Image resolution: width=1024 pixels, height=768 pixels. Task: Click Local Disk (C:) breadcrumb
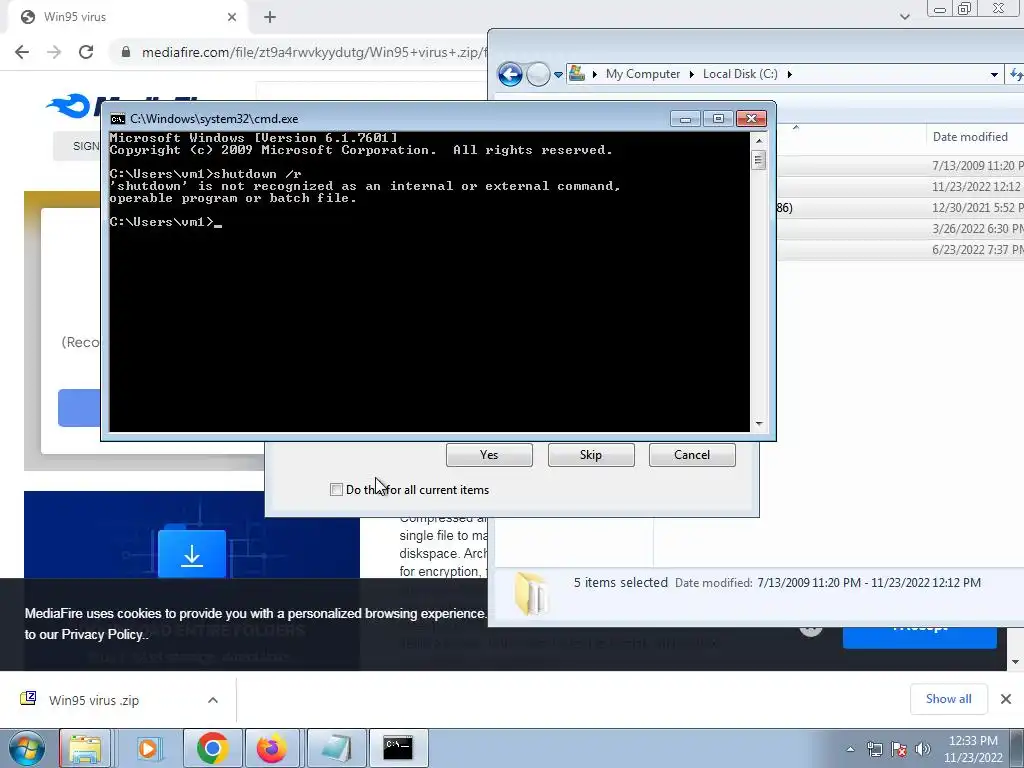pos(740,74)
